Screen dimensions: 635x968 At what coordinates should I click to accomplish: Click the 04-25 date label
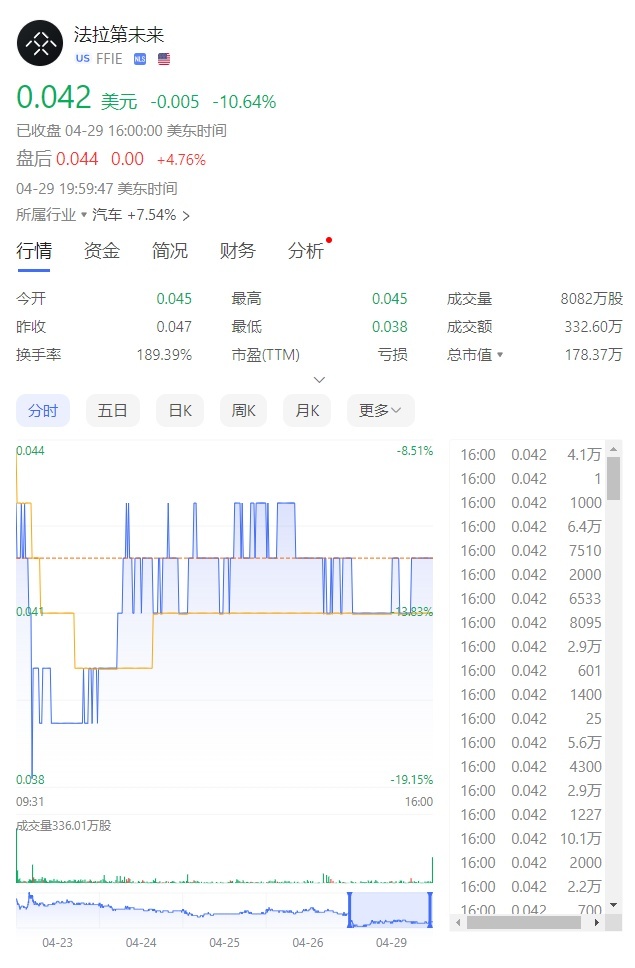coord(224,943)
